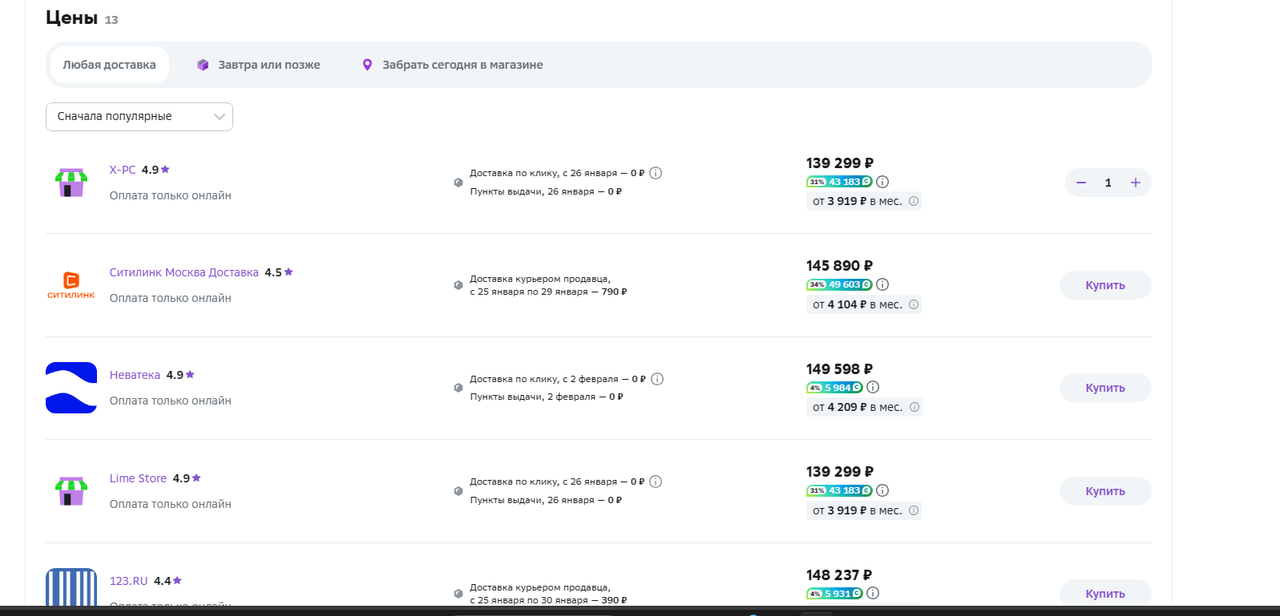Click the price 145 890 ₽
The width and height of the screenshot is (1280, 616).
pyautogui.click(x=840, y=266)
